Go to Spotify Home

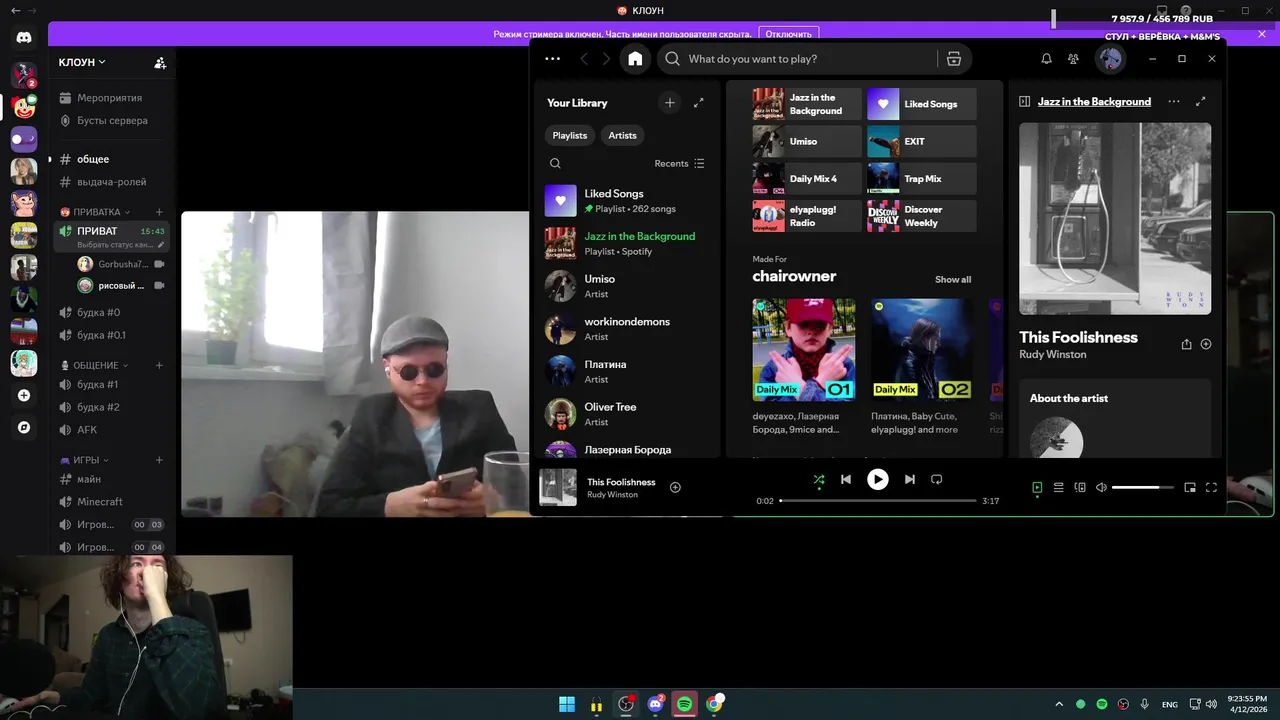pyautogui.click(x=635, y=59)
